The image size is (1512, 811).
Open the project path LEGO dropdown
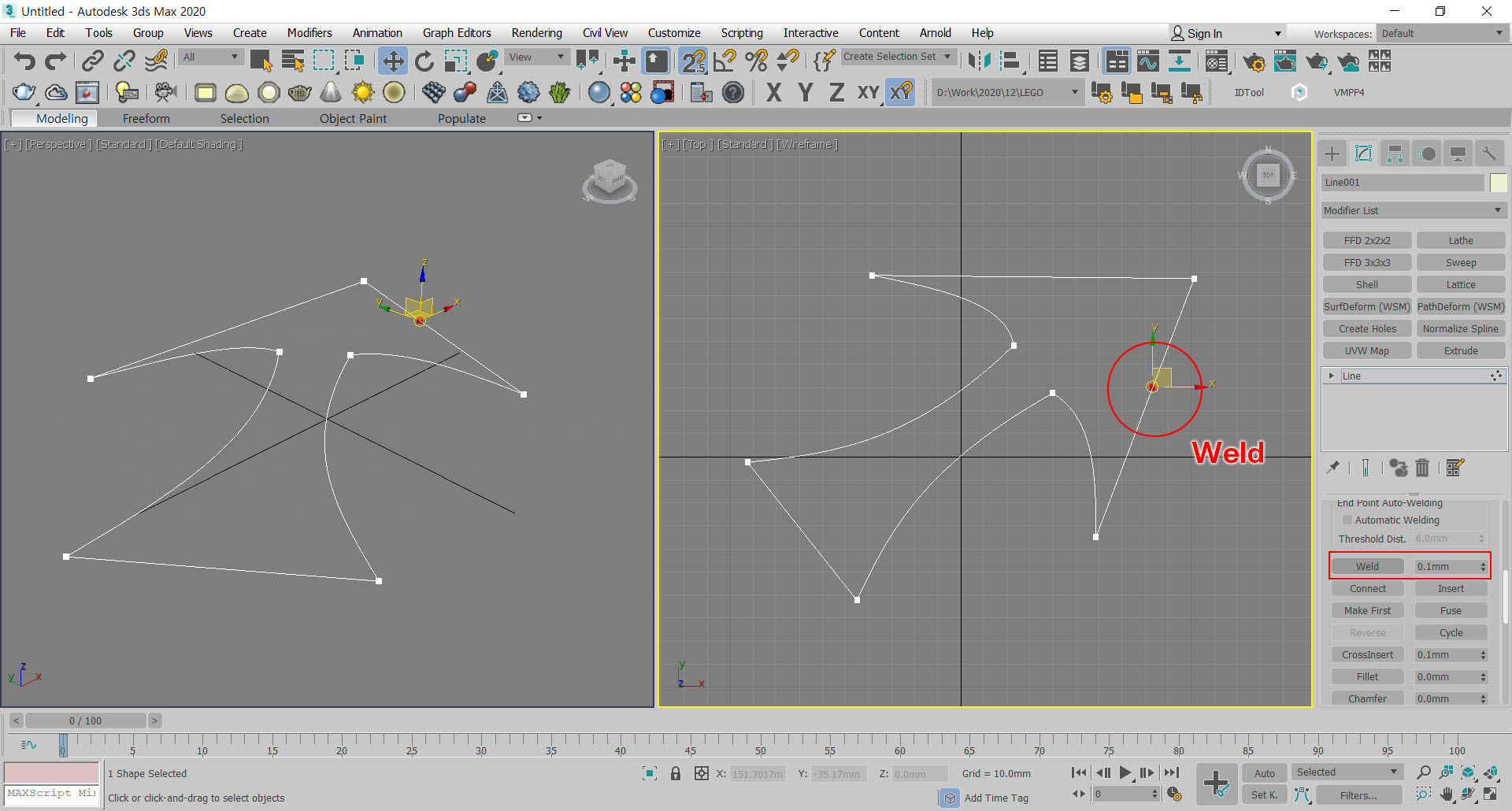pos(1006,92)
